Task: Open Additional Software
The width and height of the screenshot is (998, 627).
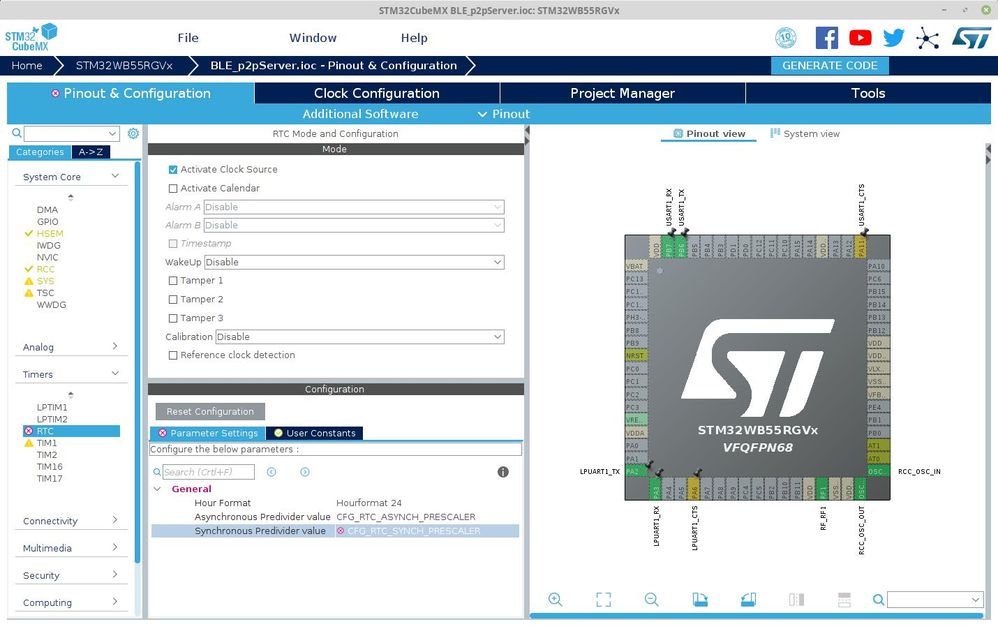Action: (360, 114)
